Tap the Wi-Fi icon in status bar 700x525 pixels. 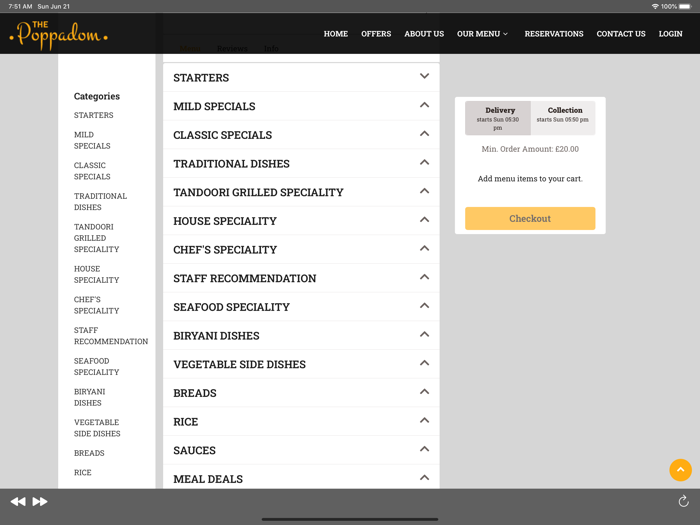pos(655,6)
